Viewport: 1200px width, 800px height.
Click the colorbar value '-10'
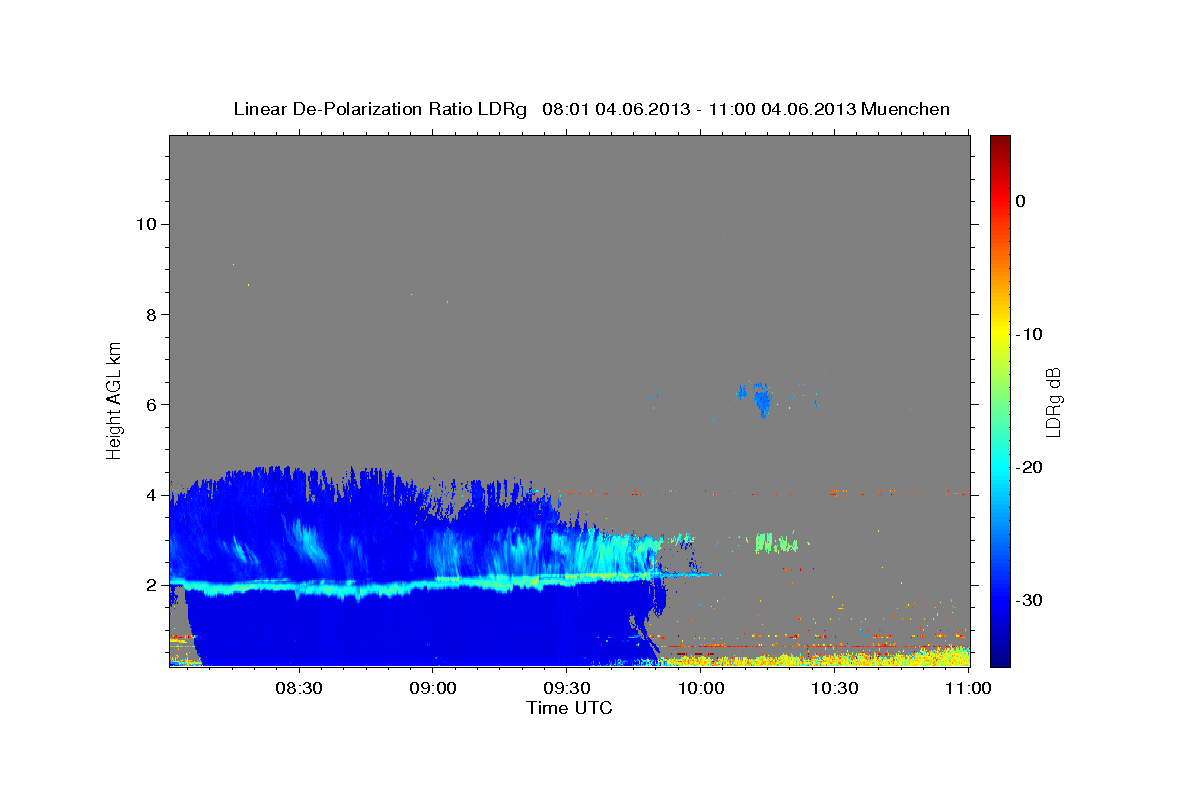(1029, 334)
